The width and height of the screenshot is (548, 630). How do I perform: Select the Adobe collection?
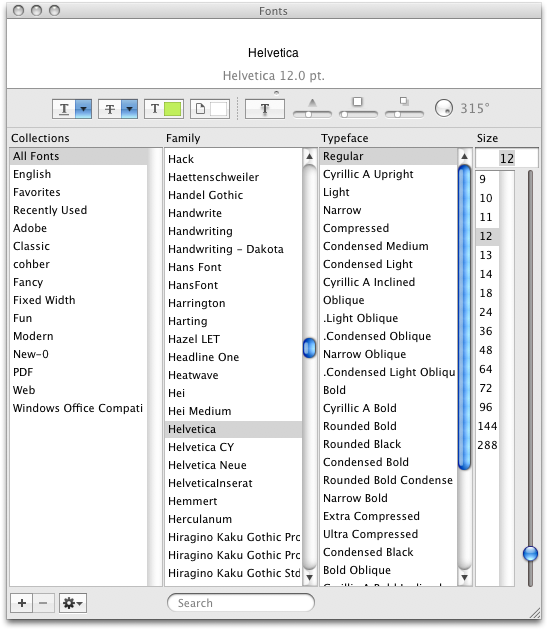(79, 228)
